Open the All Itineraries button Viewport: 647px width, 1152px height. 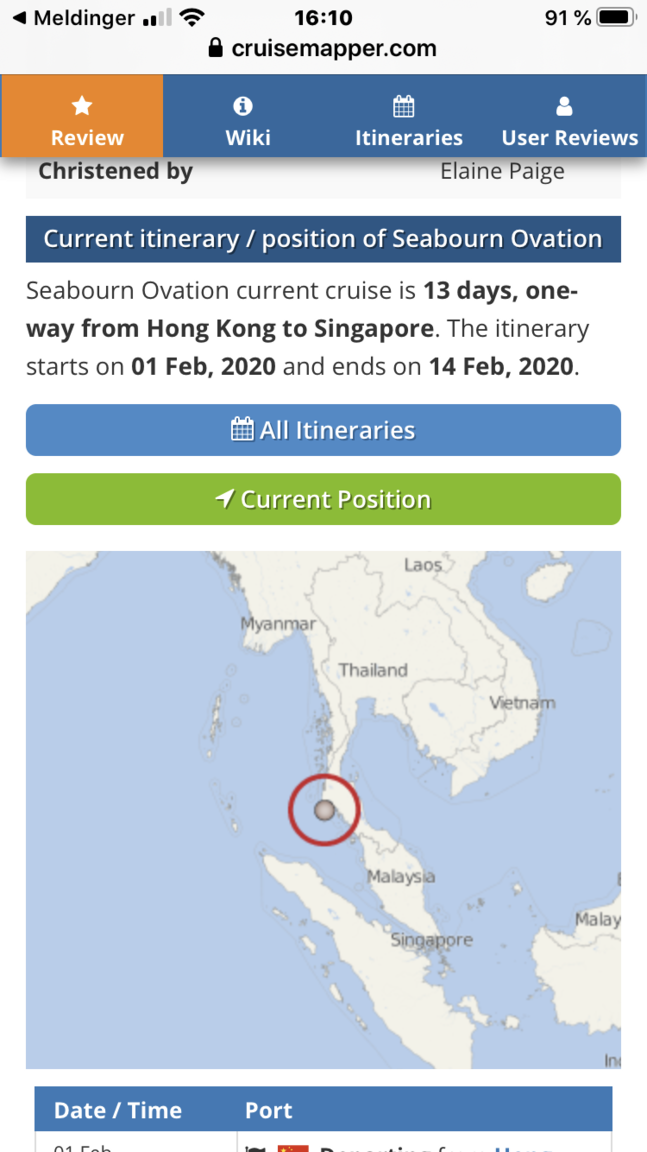pyautogui.click(x=323, y=430)
